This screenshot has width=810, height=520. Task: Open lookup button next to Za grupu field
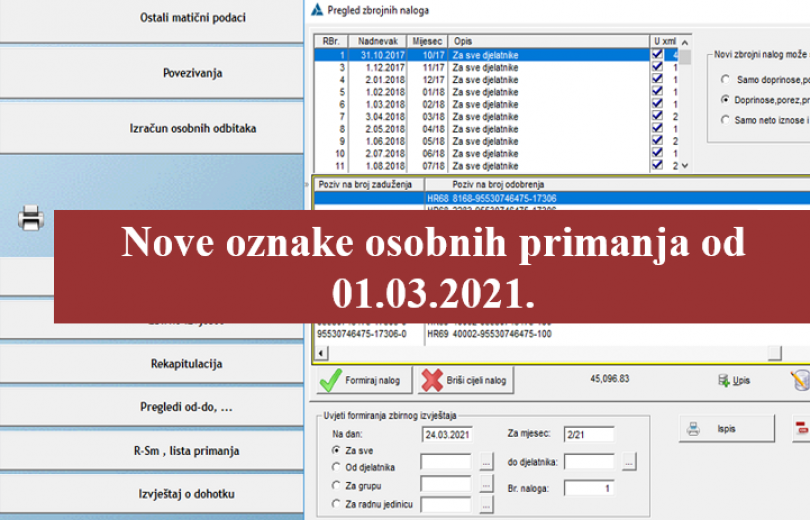486,483
